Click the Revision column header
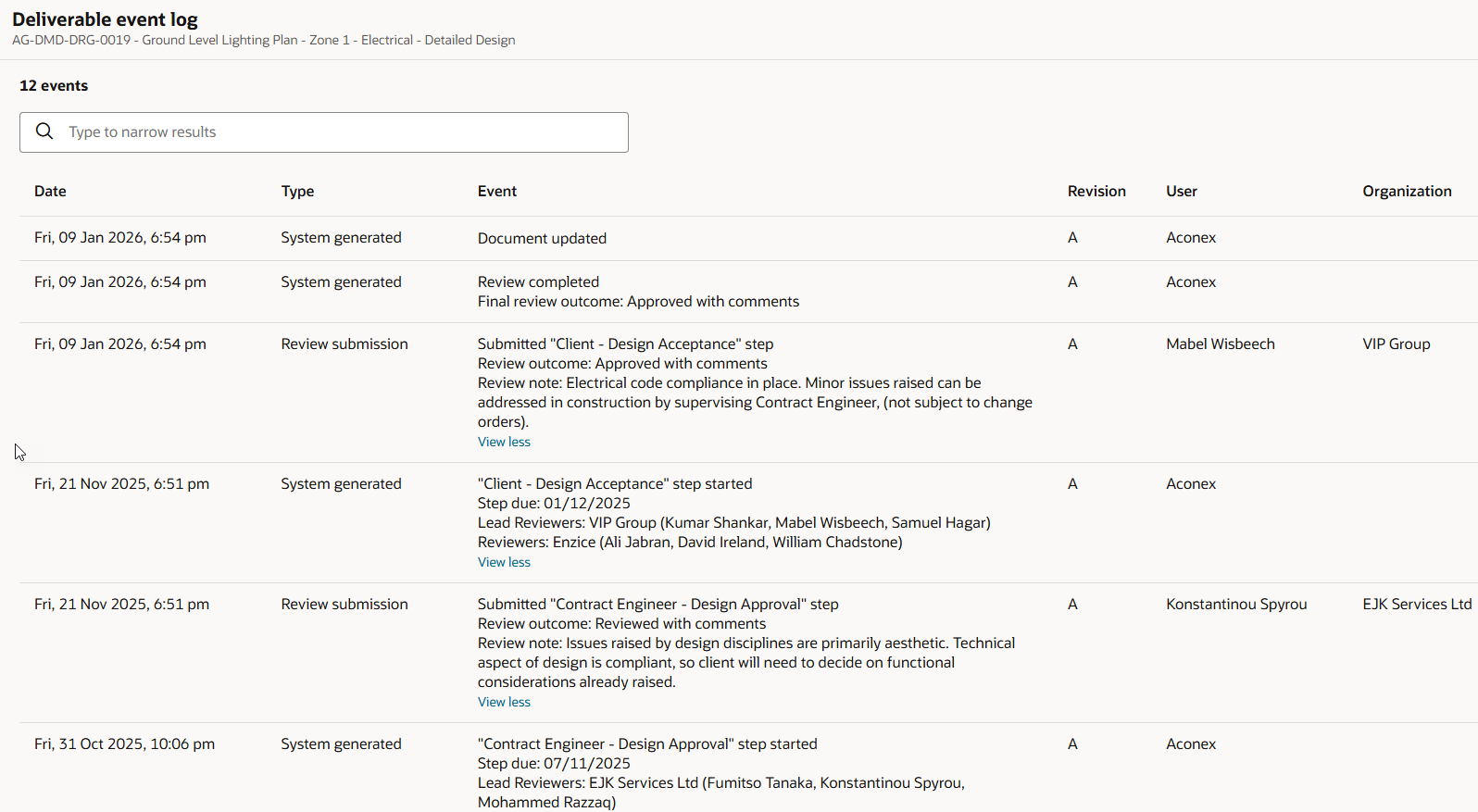1478x812 pixels. tap(1096, 191)
